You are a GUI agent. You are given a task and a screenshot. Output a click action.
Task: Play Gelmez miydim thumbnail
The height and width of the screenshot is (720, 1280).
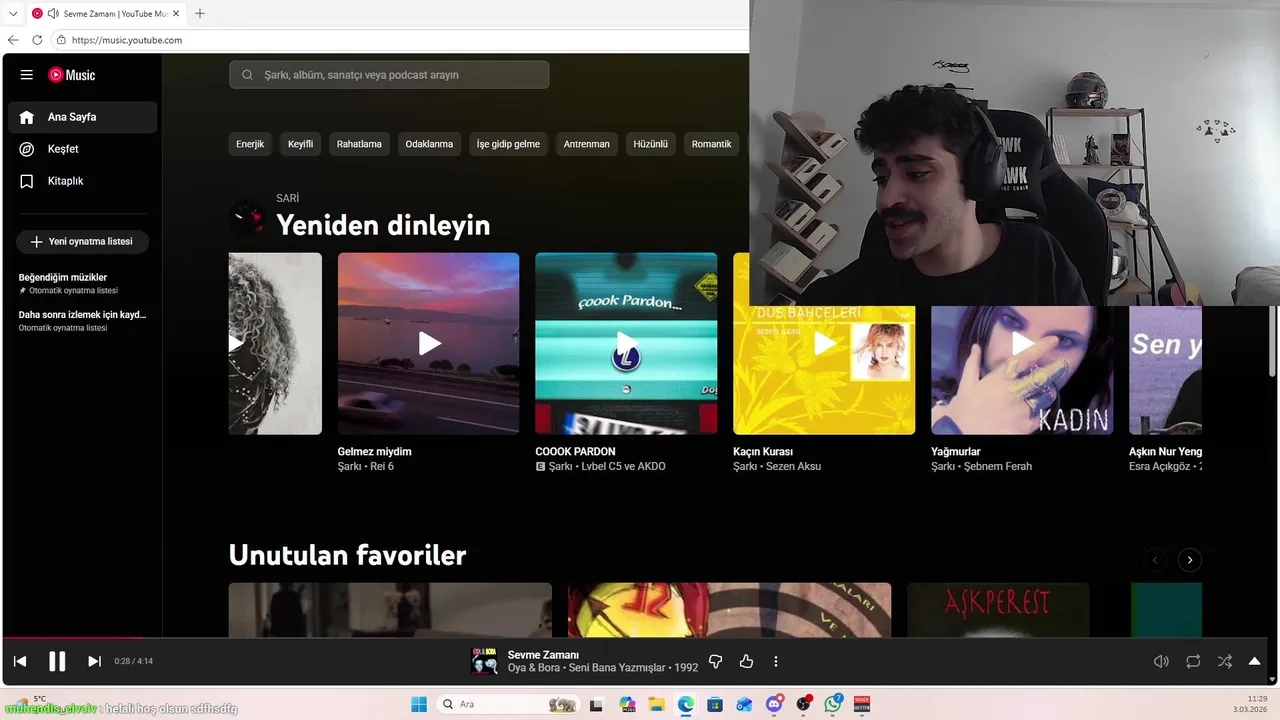pyautogui.click(x=428, y=343)
